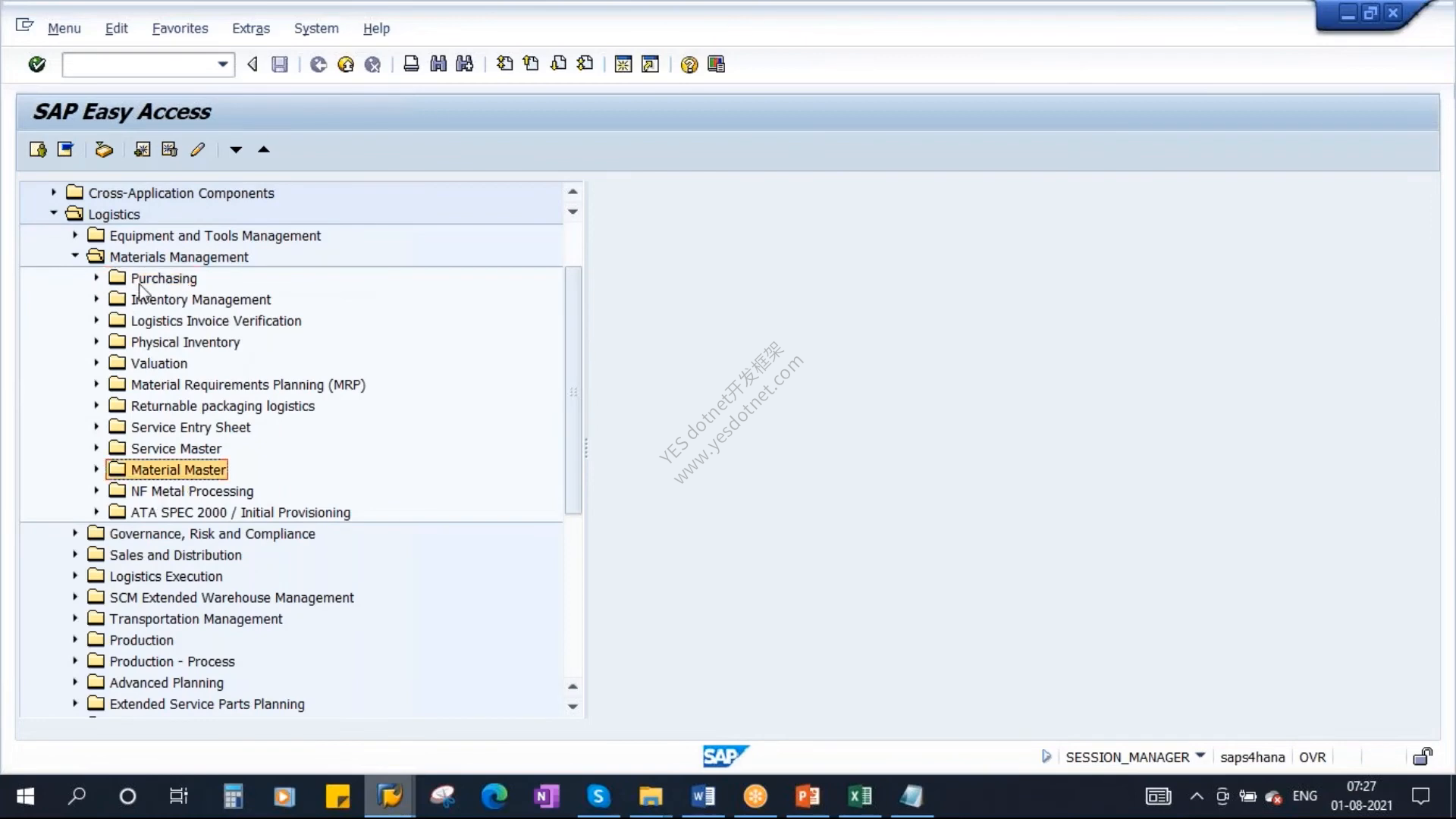Click the User Menu icon

38,149
